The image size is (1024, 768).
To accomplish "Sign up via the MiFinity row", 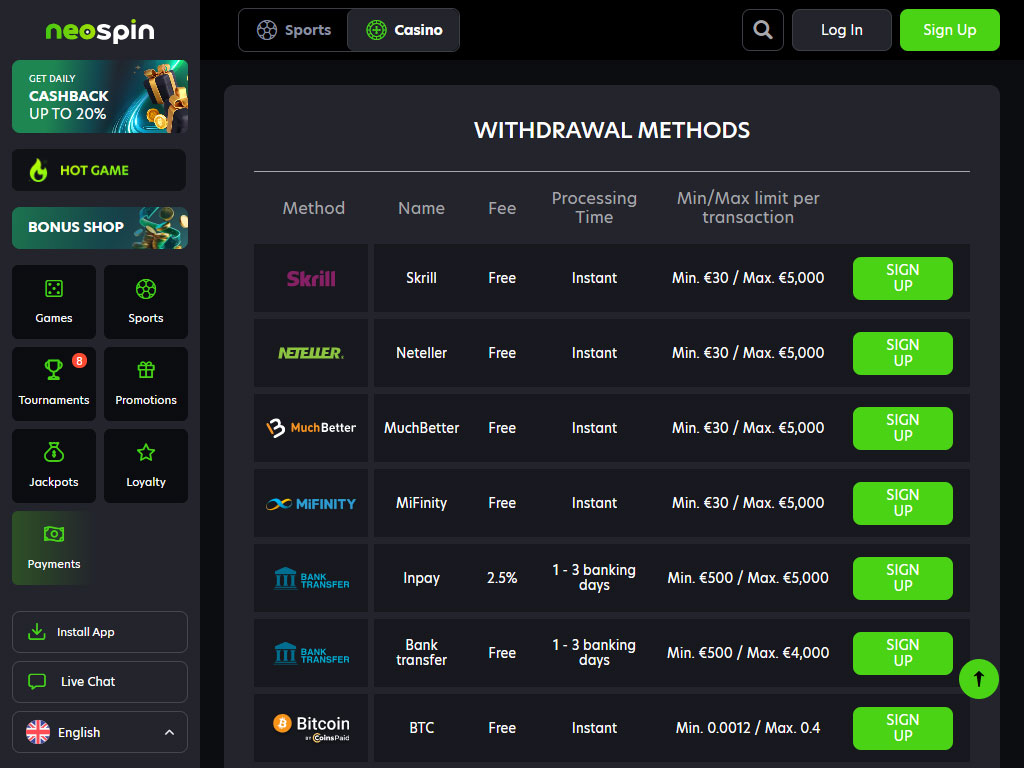I will pos(903,503).
